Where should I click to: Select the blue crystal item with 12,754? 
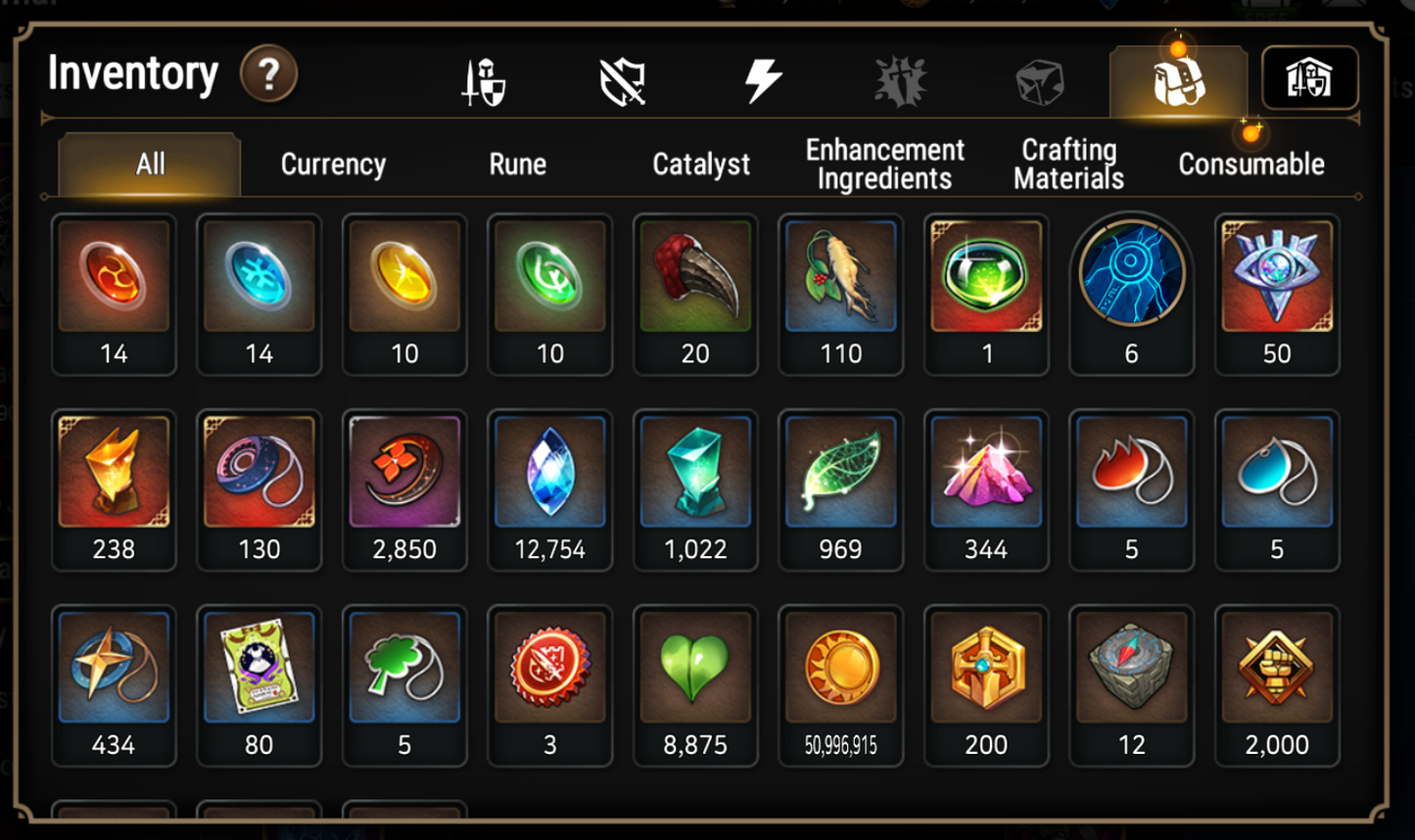click(x=550, y=490)
